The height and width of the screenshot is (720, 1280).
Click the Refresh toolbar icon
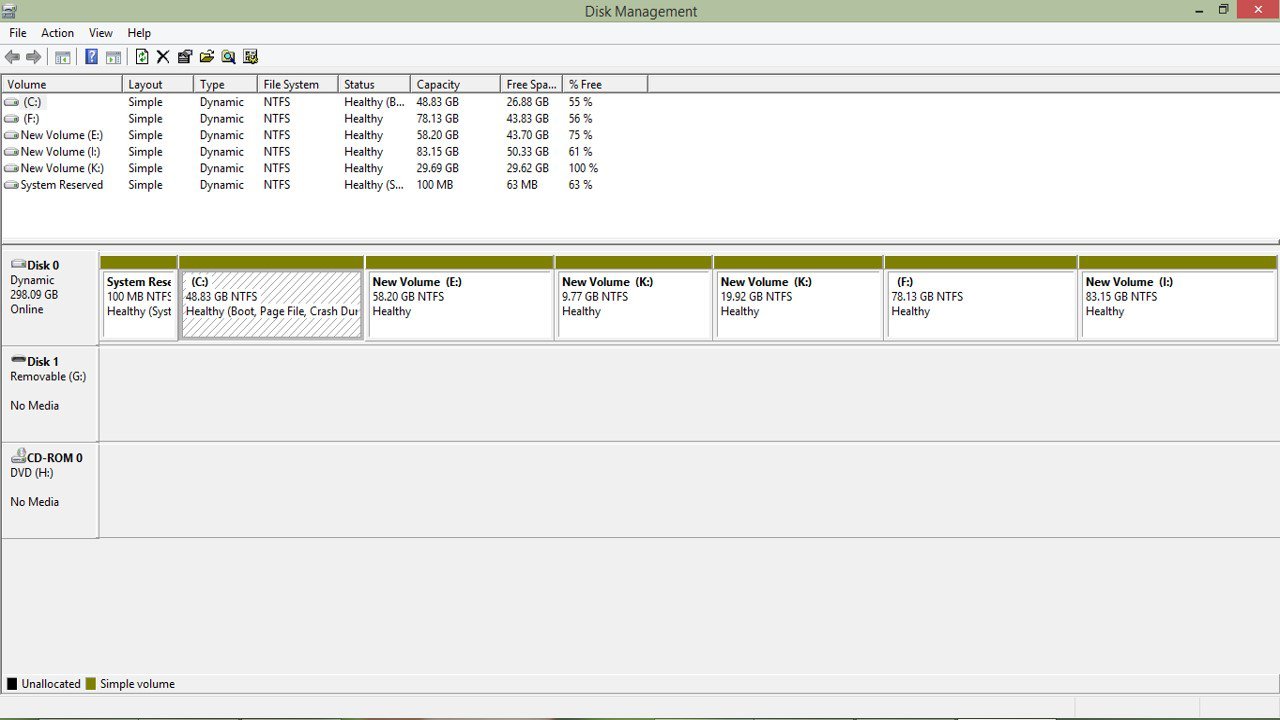click(142, 57)
